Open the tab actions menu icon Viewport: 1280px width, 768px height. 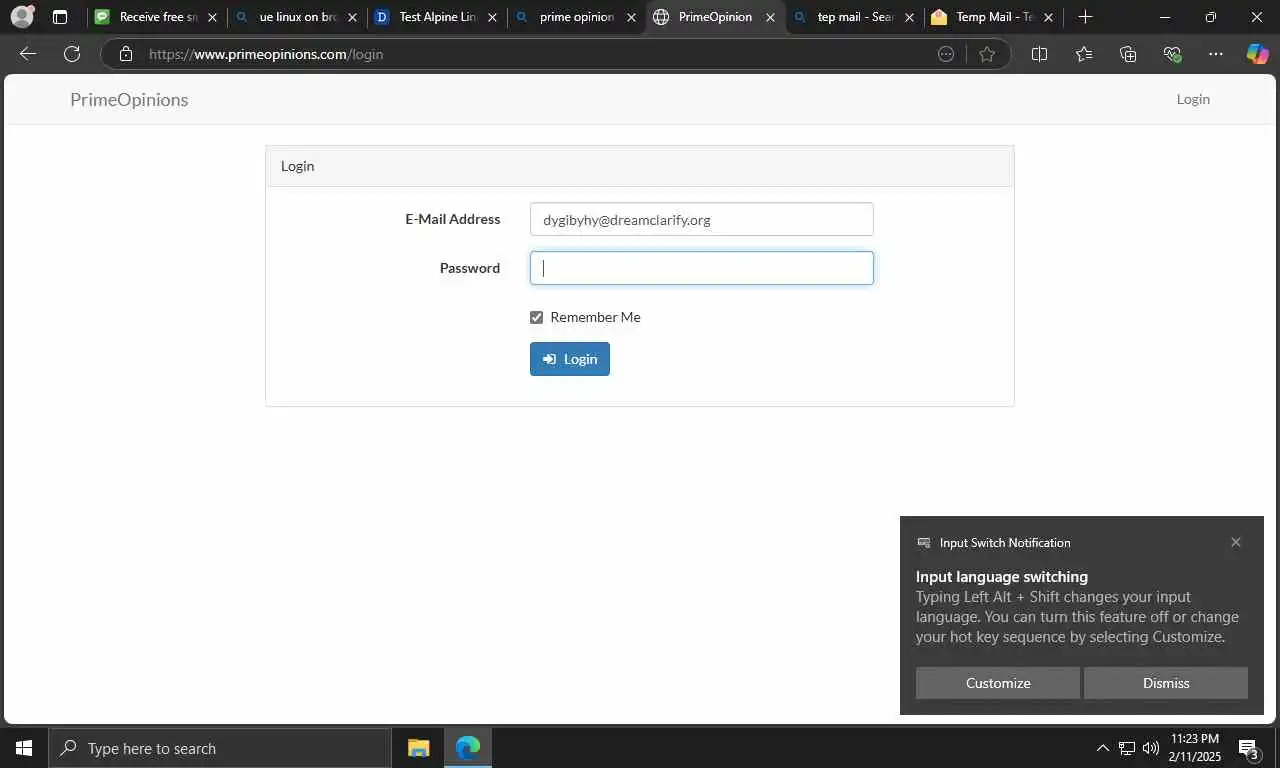point(60,17)
